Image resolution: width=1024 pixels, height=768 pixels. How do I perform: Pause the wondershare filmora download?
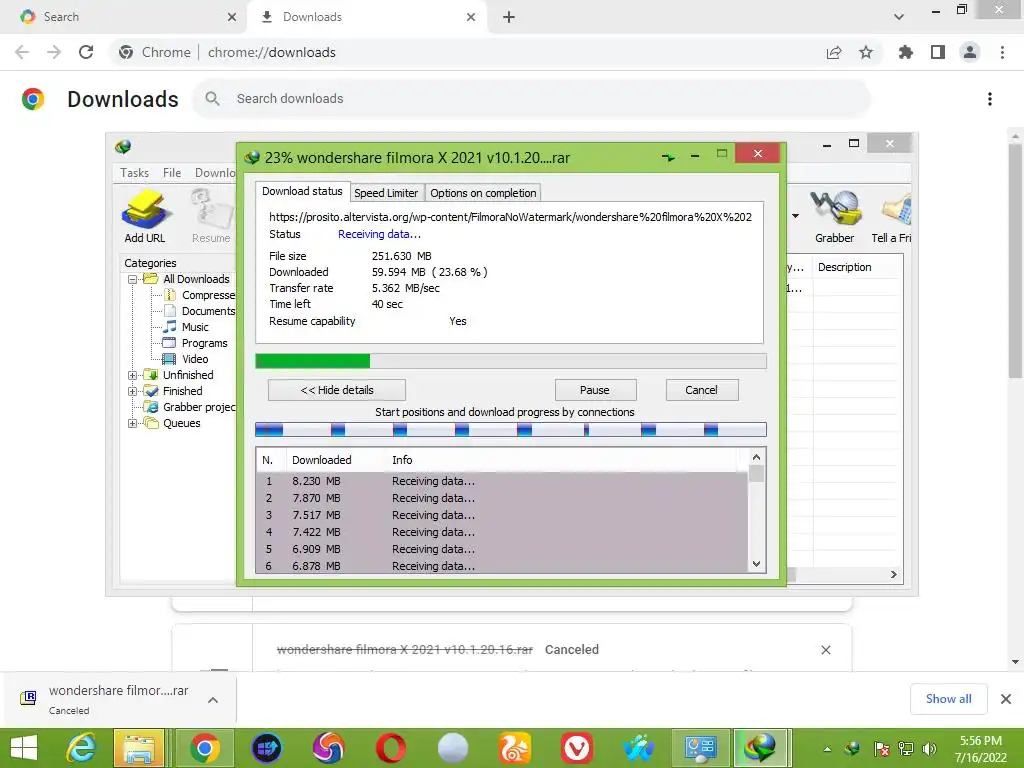click(x=595, y=390)
